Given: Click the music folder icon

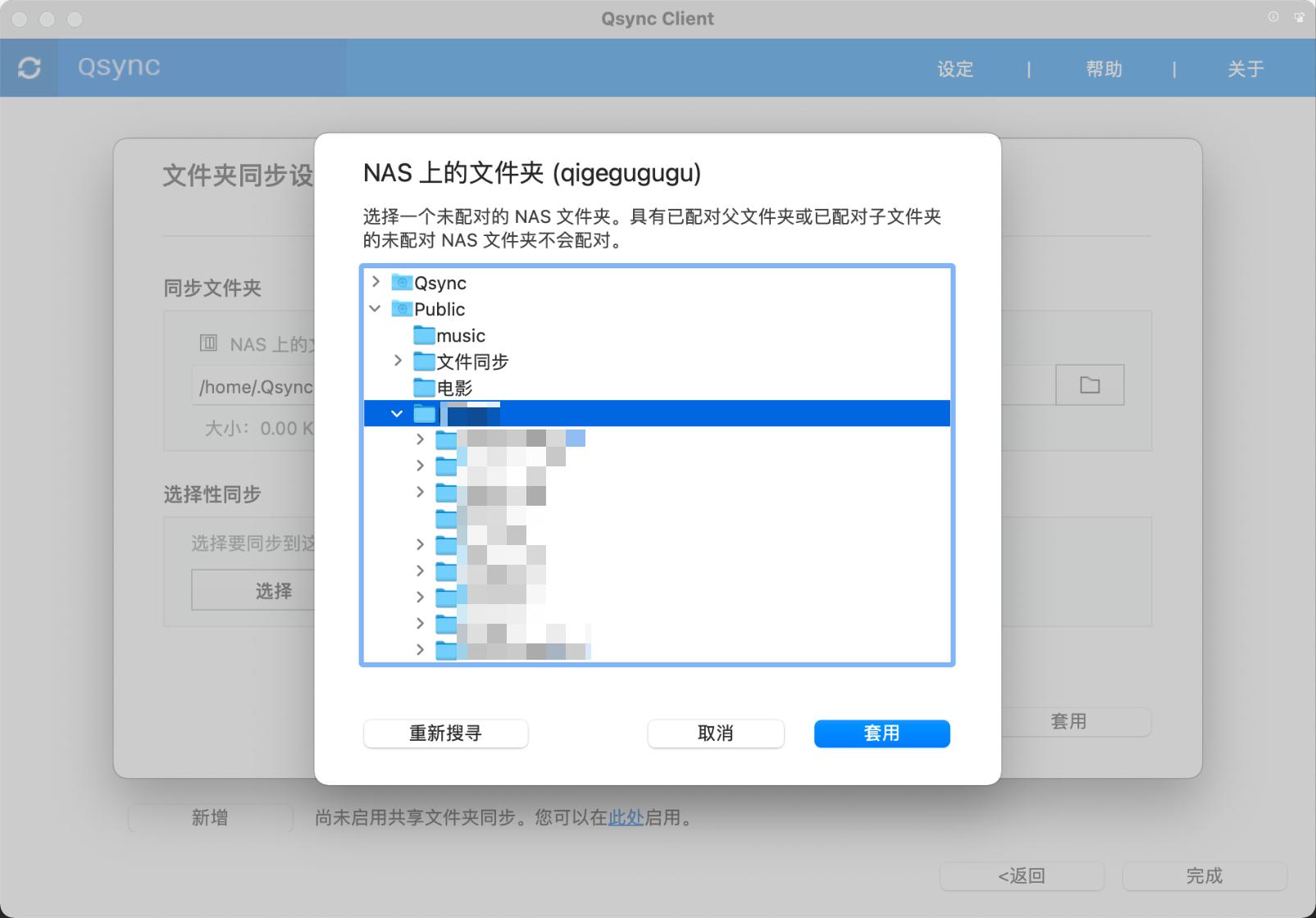Looking at the screenshot, I should click(422, 335).
